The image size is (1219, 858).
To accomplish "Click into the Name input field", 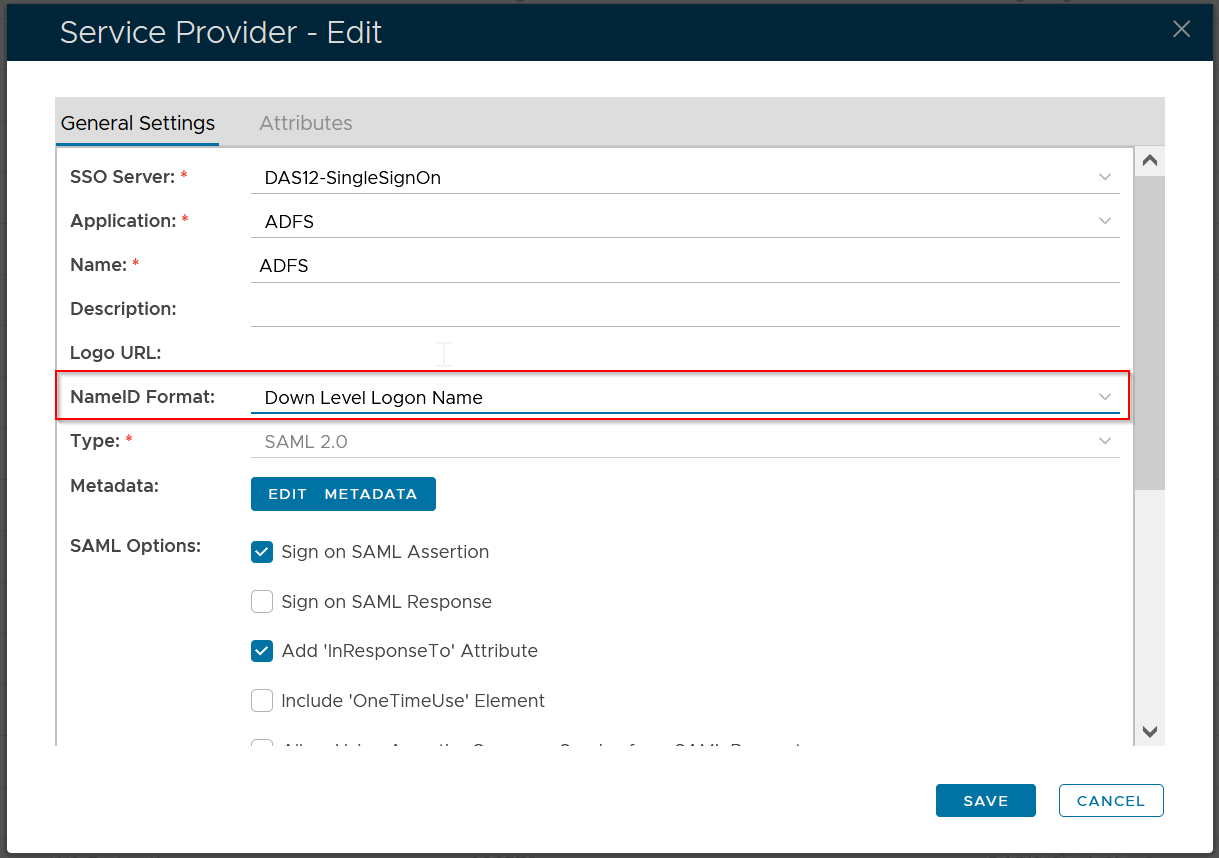I will [684, 266].
